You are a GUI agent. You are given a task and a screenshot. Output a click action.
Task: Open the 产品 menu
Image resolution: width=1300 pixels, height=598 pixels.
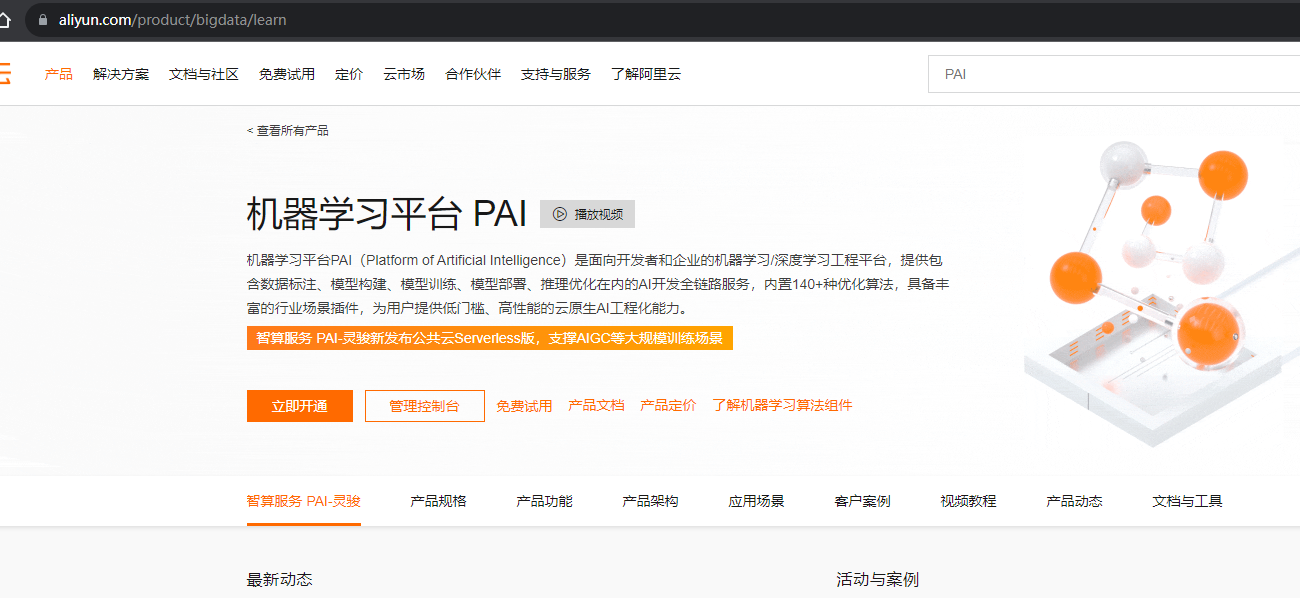point(58,74)
